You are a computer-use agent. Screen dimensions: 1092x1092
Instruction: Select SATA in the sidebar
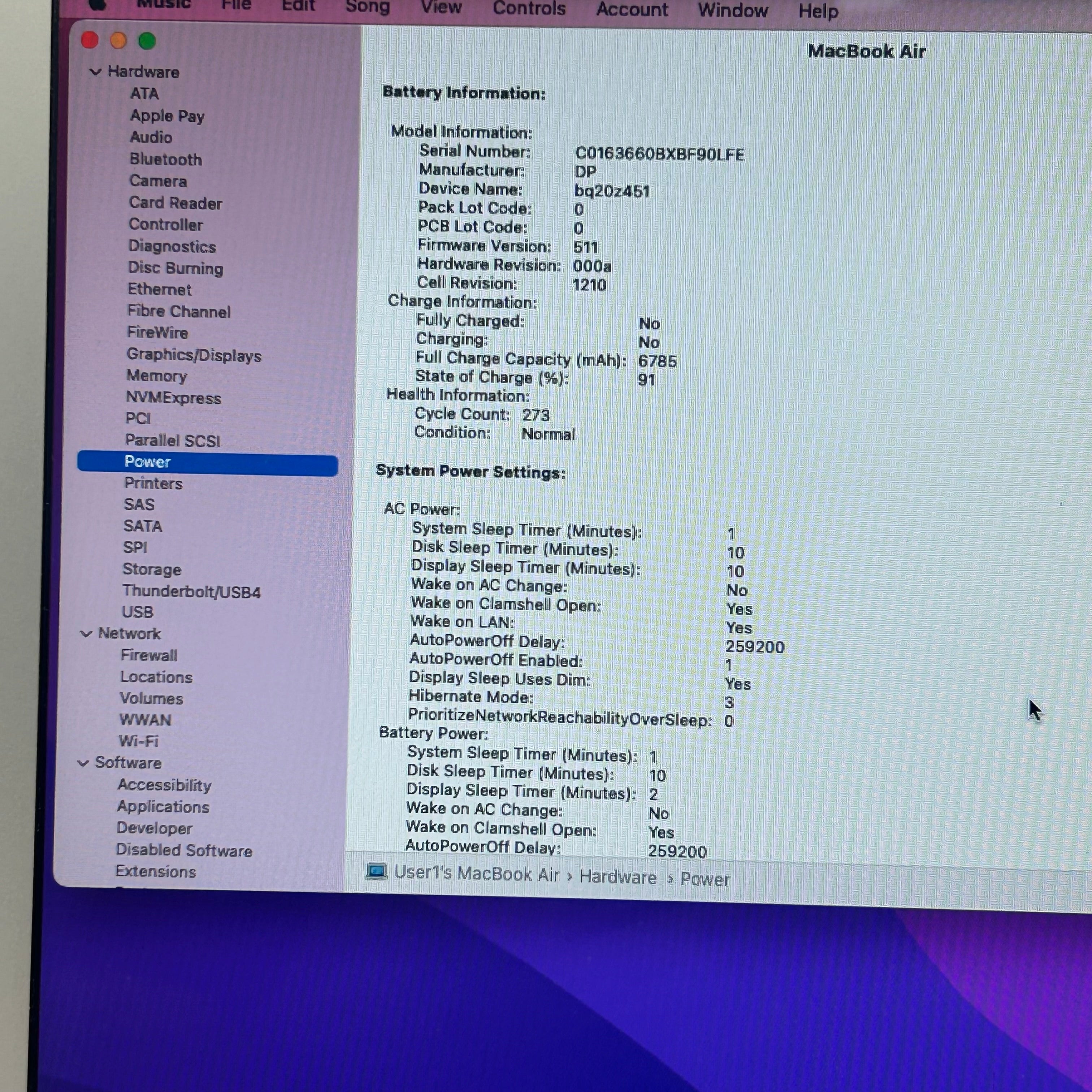coord(142,526)
